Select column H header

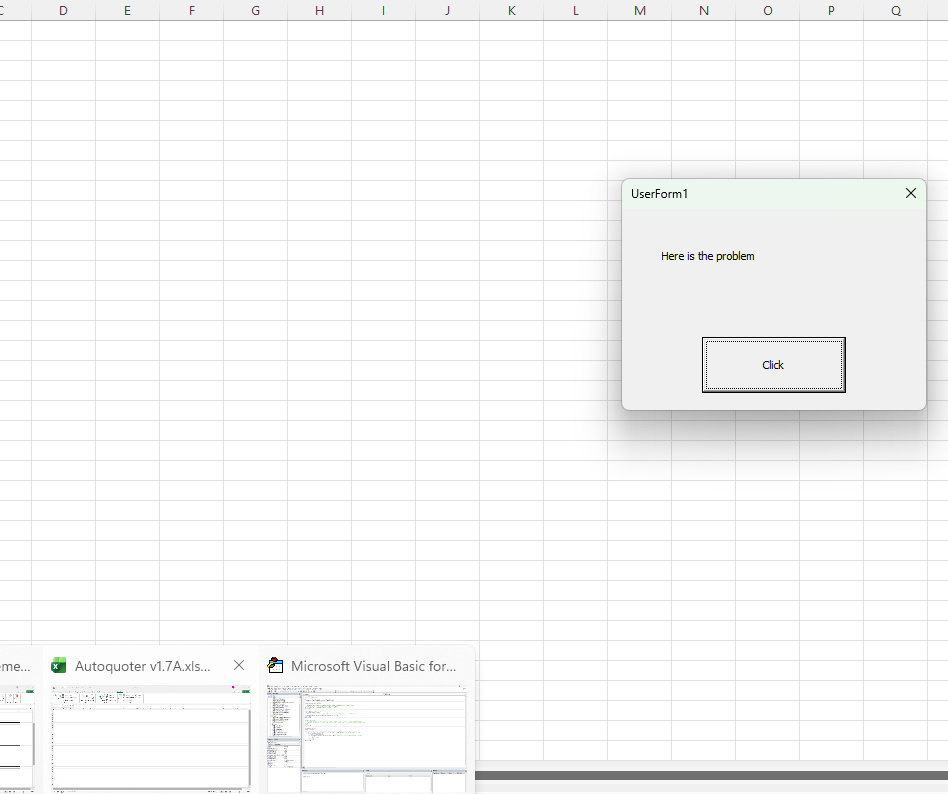[x=319, y=10]
